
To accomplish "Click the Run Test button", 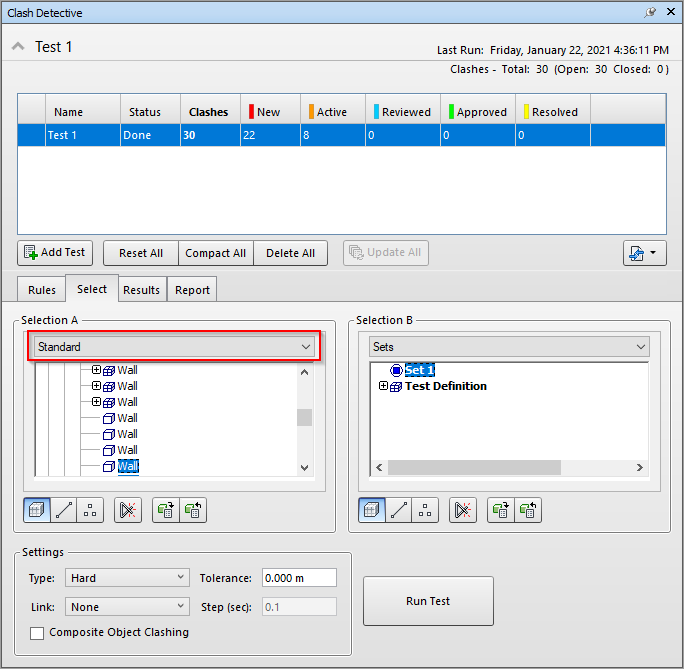I will [428, 601].
